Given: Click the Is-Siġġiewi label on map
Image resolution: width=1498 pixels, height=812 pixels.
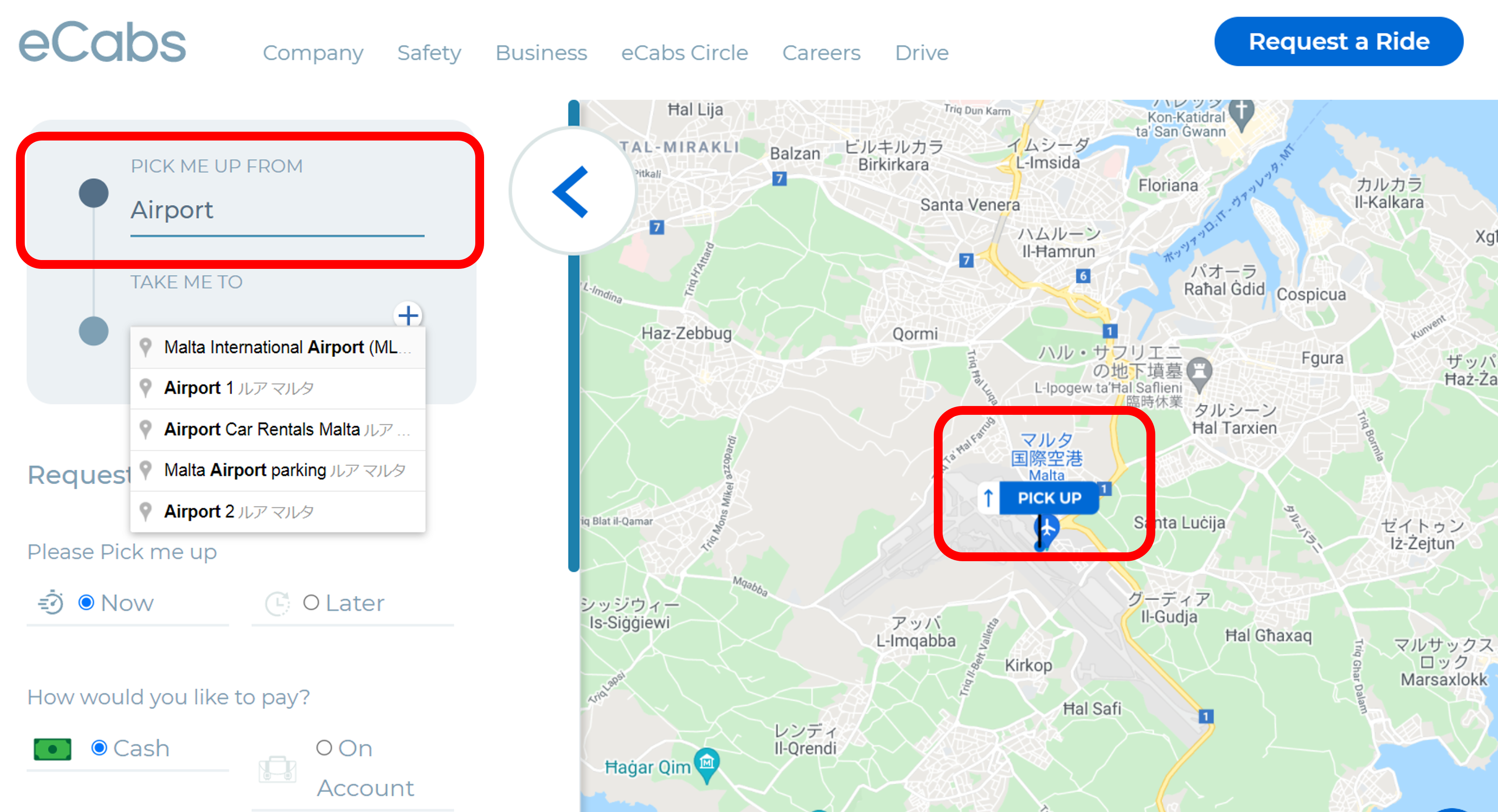Looking at the screenshot, I should coord(629,623).
